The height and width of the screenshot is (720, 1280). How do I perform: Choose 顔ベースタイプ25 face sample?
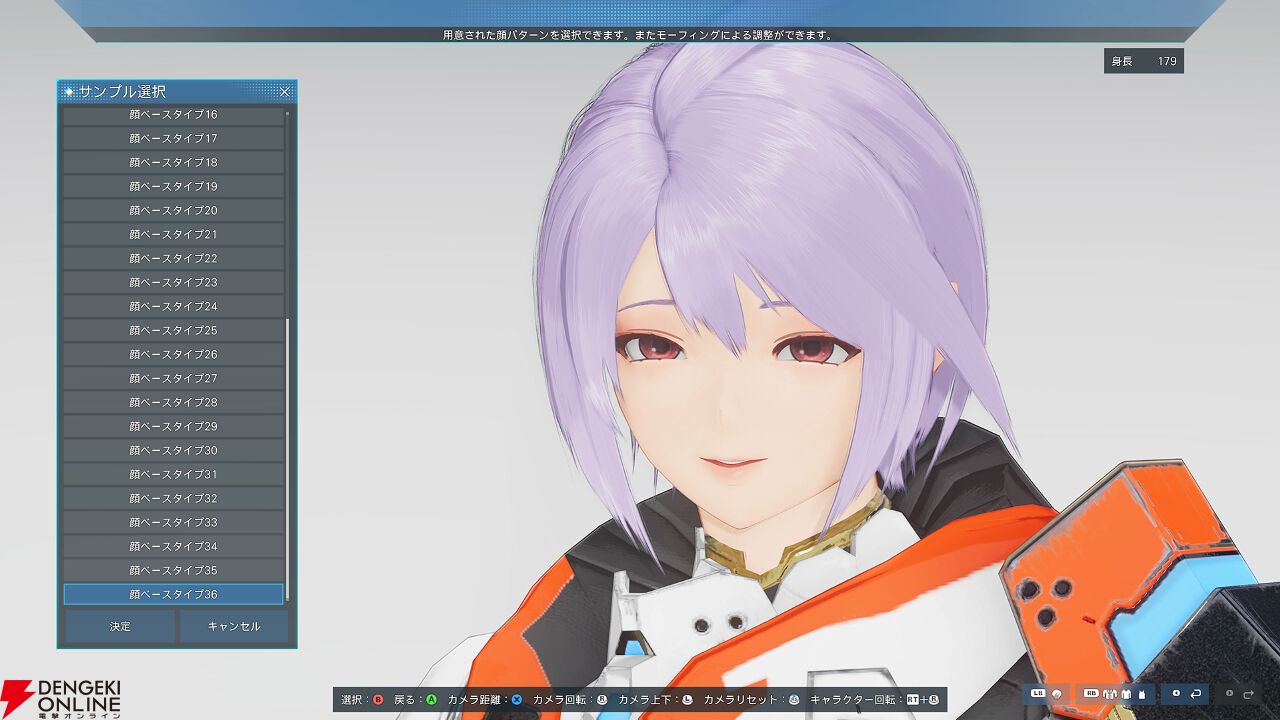pyautogui.click(x=173, y=330)
